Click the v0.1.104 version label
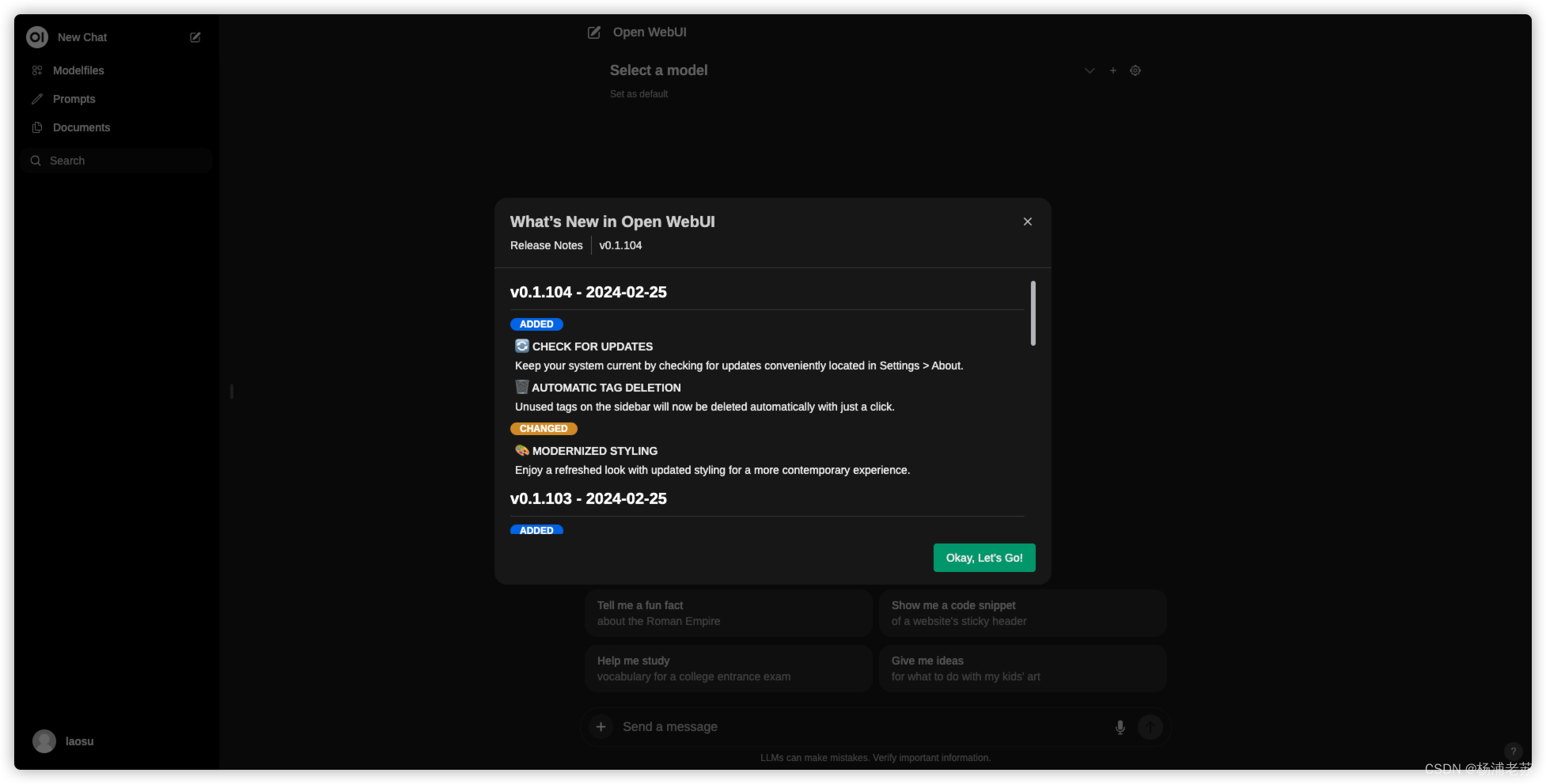Image resolution: width=1546 pixels, height=784 pixels. [620, 245]
